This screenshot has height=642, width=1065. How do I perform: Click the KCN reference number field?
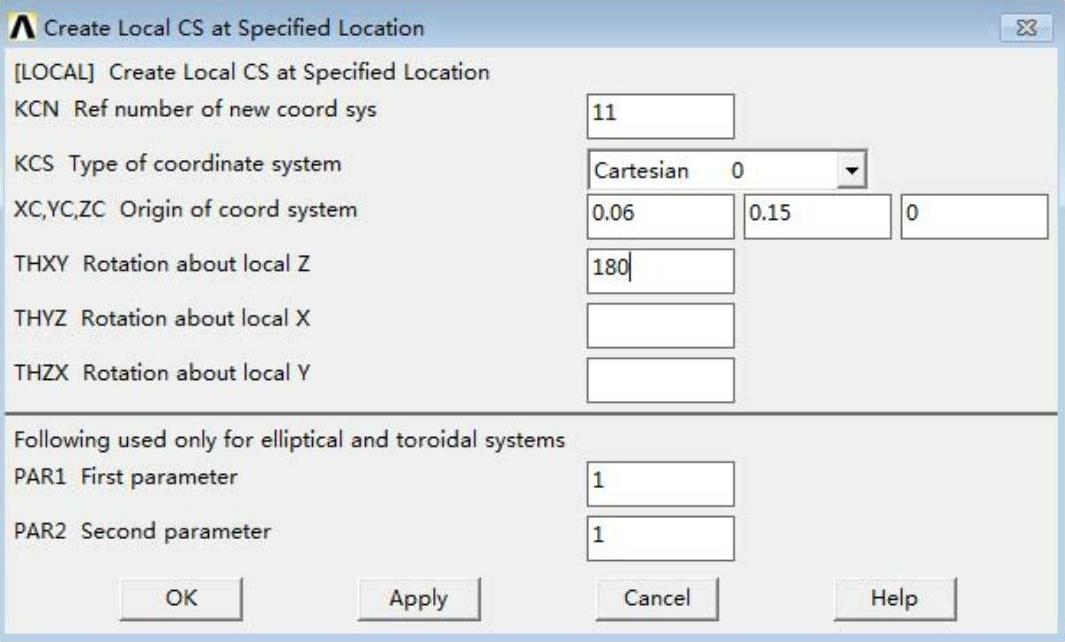click(x=660, y=116)
